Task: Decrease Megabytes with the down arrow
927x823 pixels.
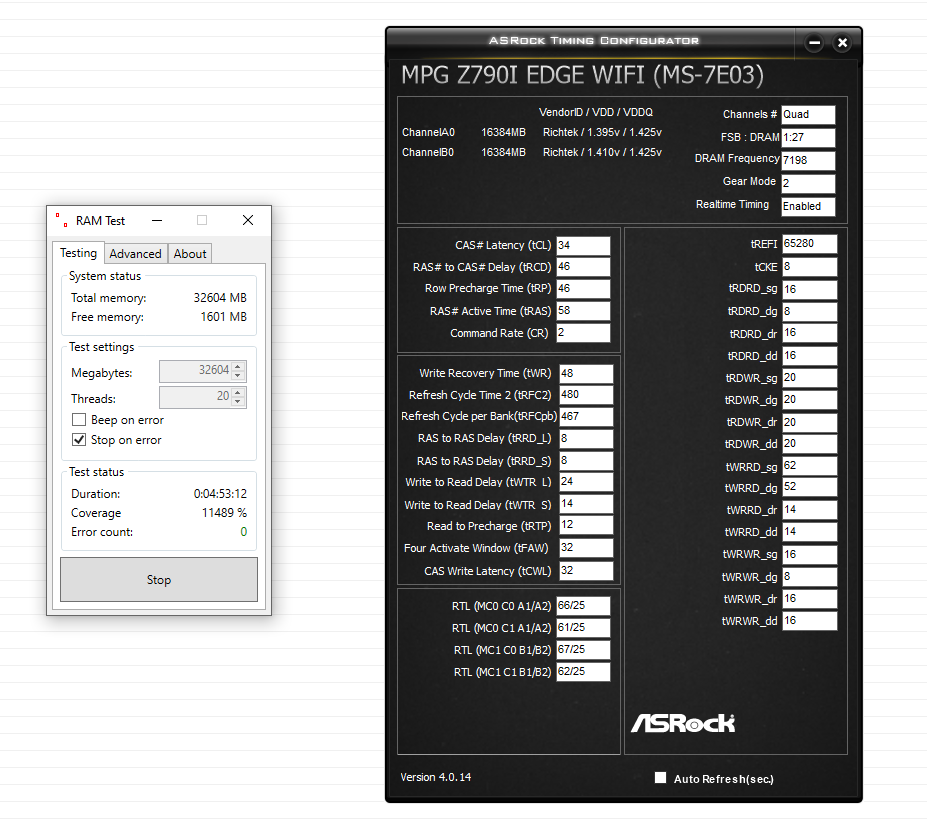Action: point(238,376)
